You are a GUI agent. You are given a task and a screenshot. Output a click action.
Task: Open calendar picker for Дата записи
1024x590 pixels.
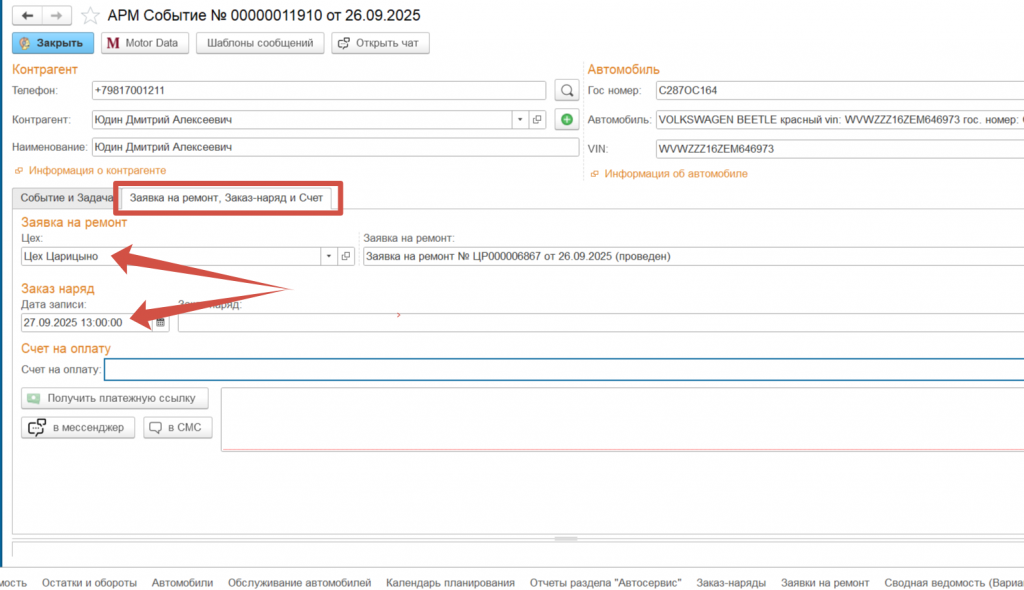pyautogui.click(x=160, y=323)
